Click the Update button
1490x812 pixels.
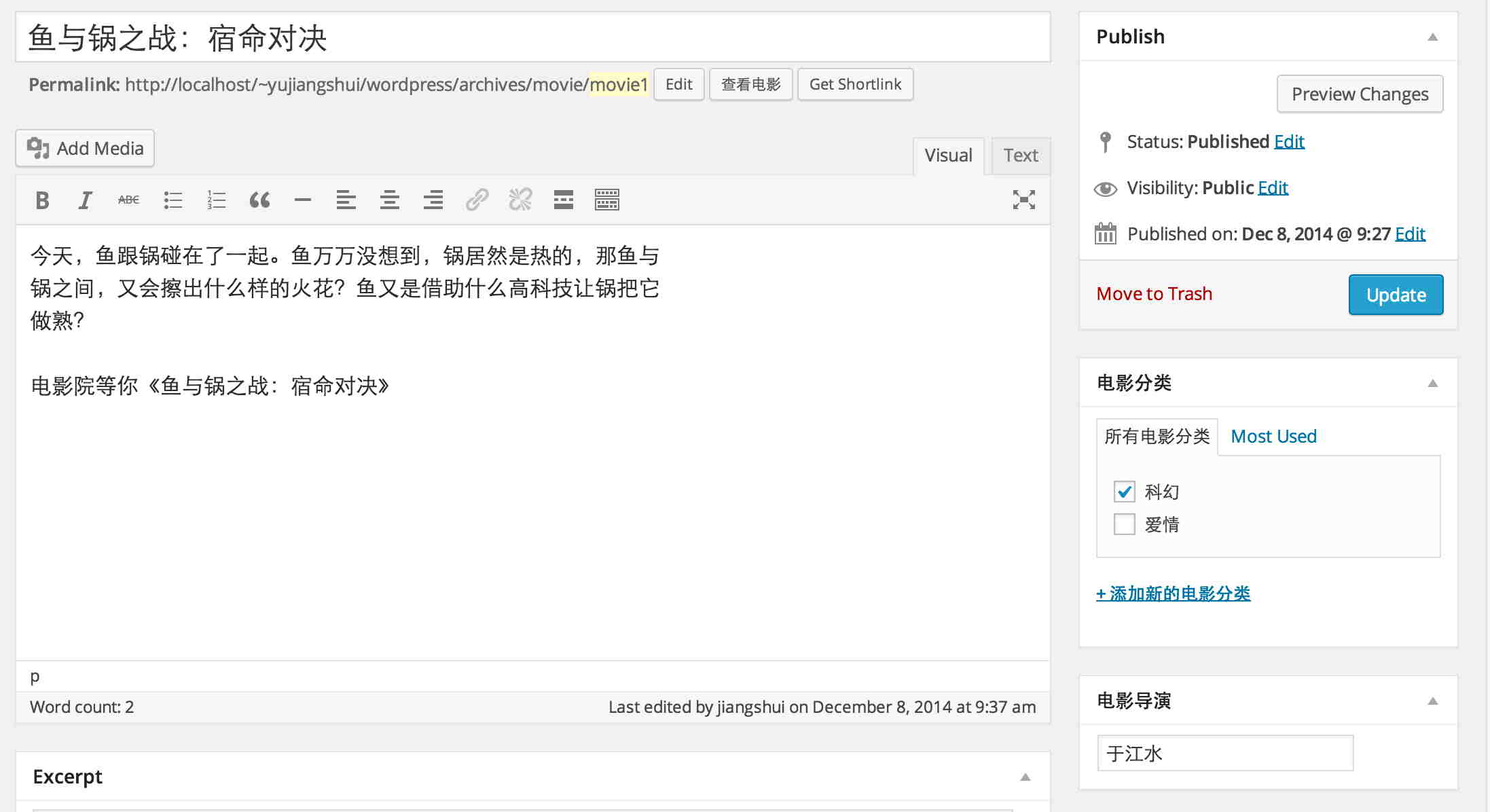coord(1397,293)
